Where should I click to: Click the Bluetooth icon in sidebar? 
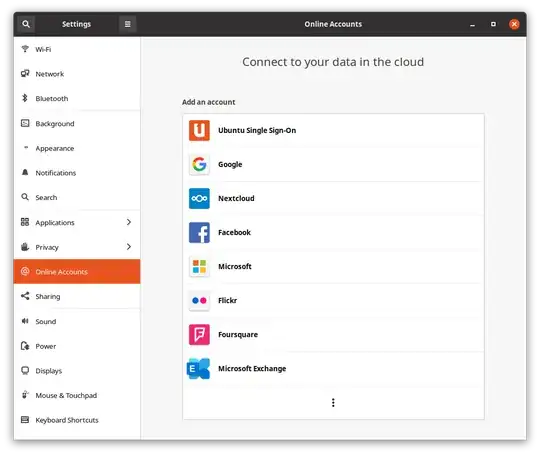(25, 98)
